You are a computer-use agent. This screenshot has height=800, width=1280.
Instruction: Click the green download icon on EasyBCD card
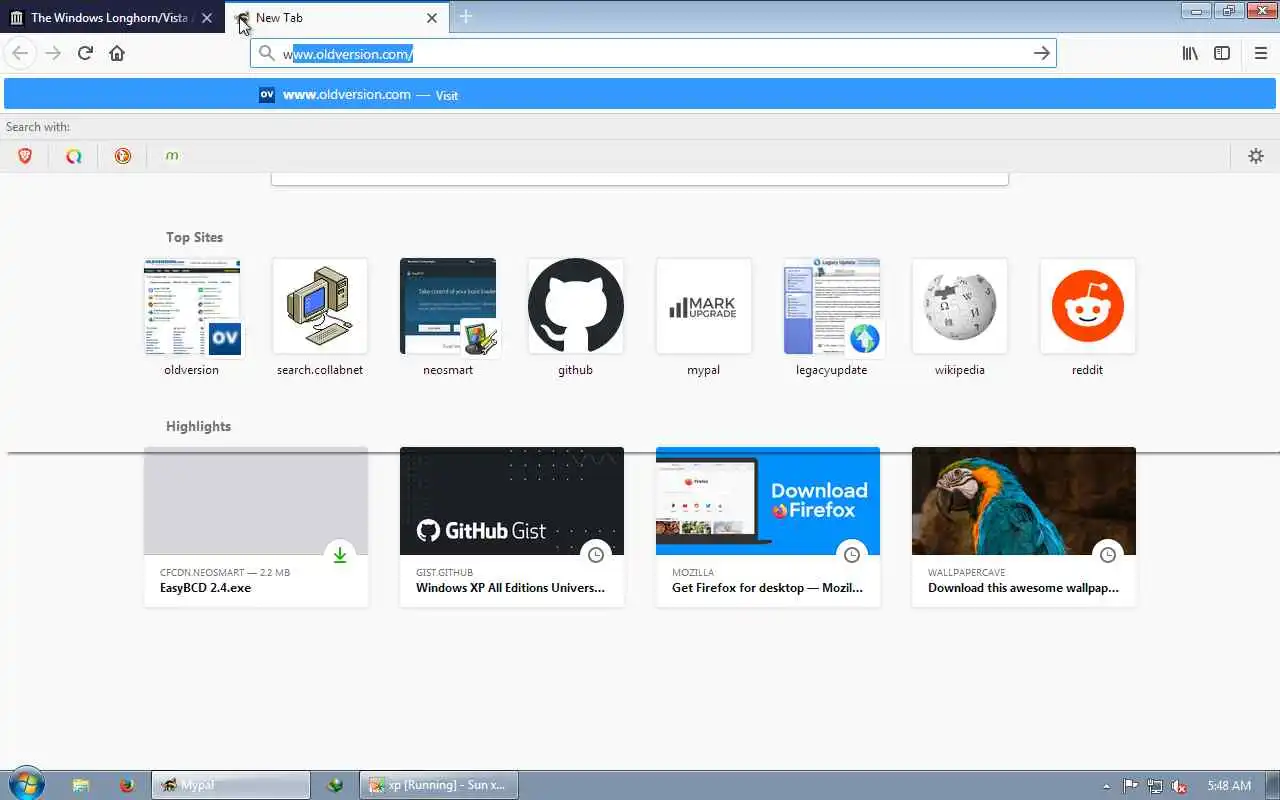click(340, 554)
